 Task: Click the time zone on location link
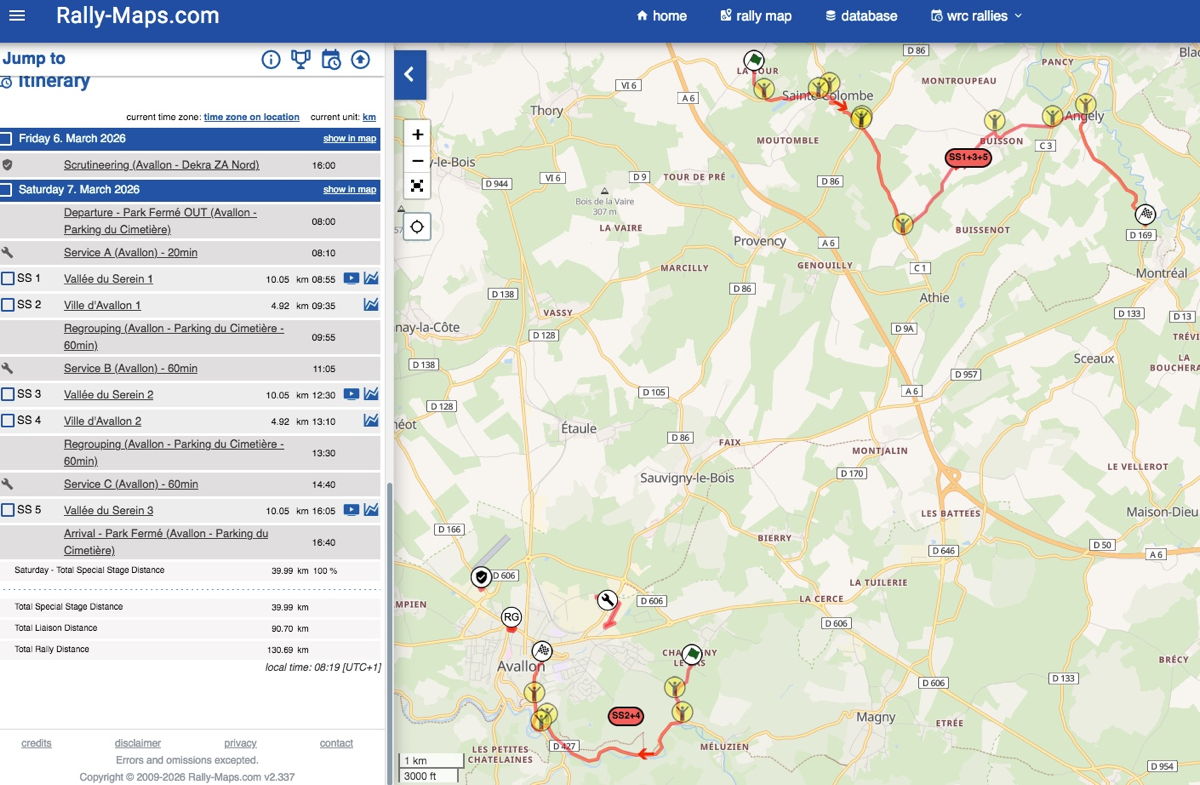(x=251, y=117)
